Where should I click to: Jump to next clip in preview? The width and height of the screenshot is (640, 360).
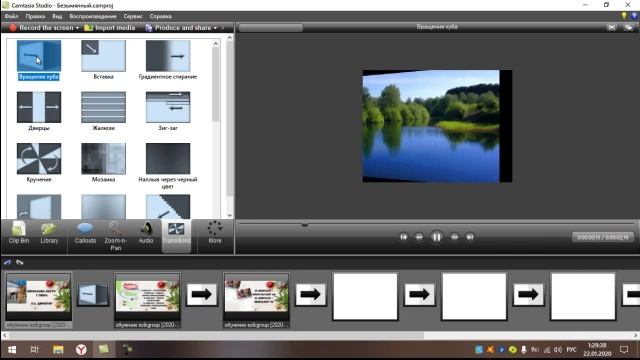[x=470, y=237]
